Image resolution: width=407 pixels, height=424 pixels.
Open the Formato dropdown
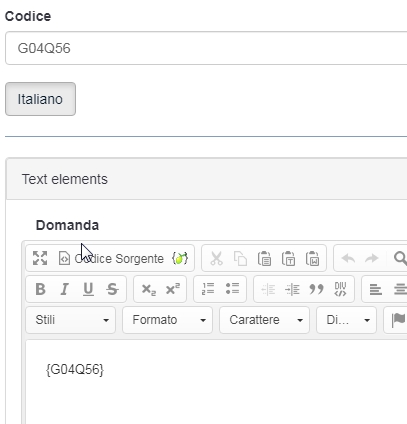pyautogui.click(x=167, y=320)
